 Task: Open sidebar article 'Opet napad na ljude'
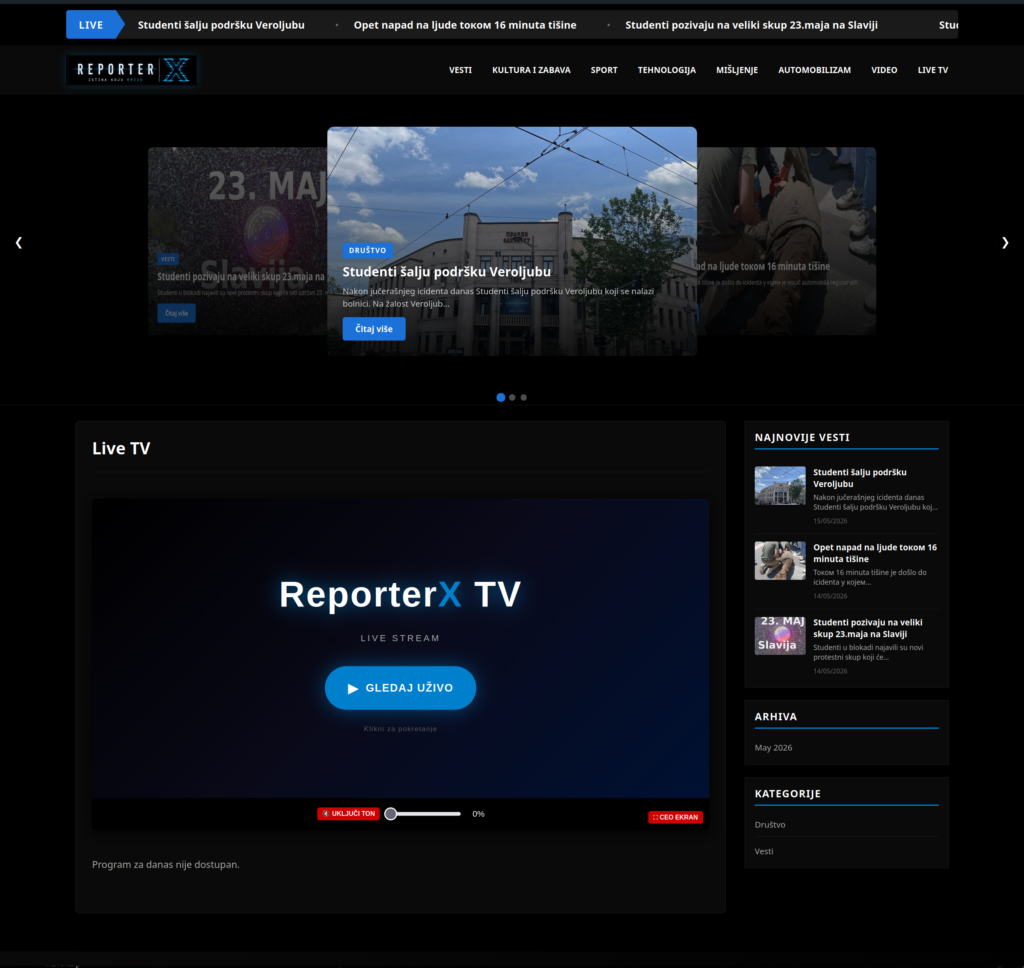pyautogui.click(x=875, y=553)
